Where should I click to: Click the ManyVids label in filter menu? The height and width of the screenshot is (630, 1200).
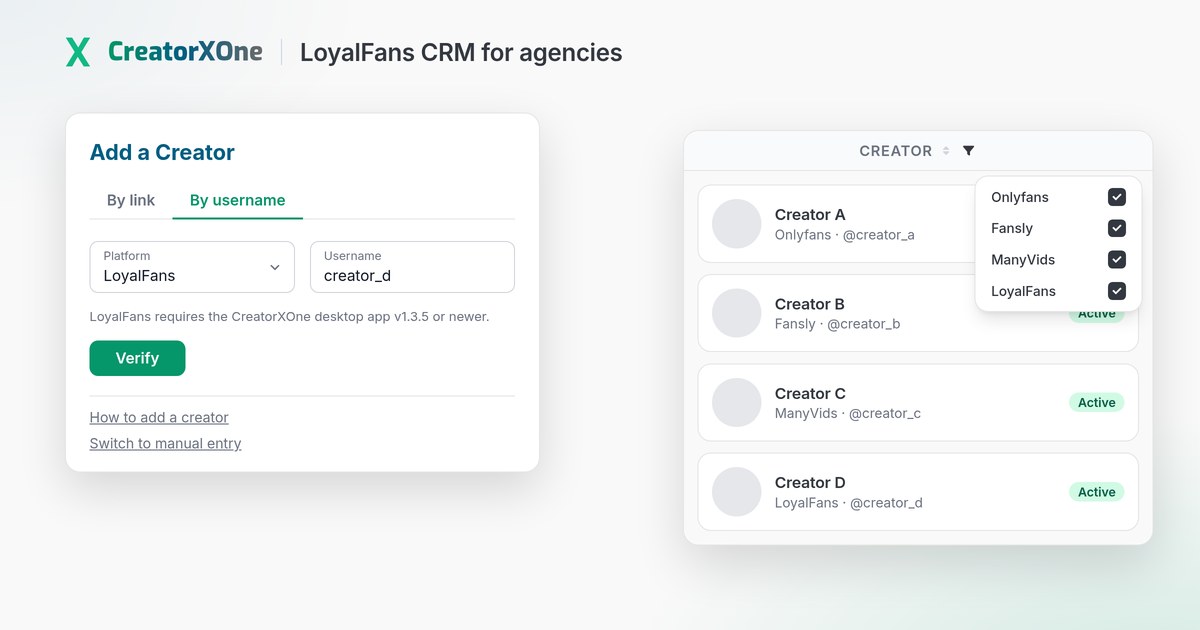tap(1023, 260)
